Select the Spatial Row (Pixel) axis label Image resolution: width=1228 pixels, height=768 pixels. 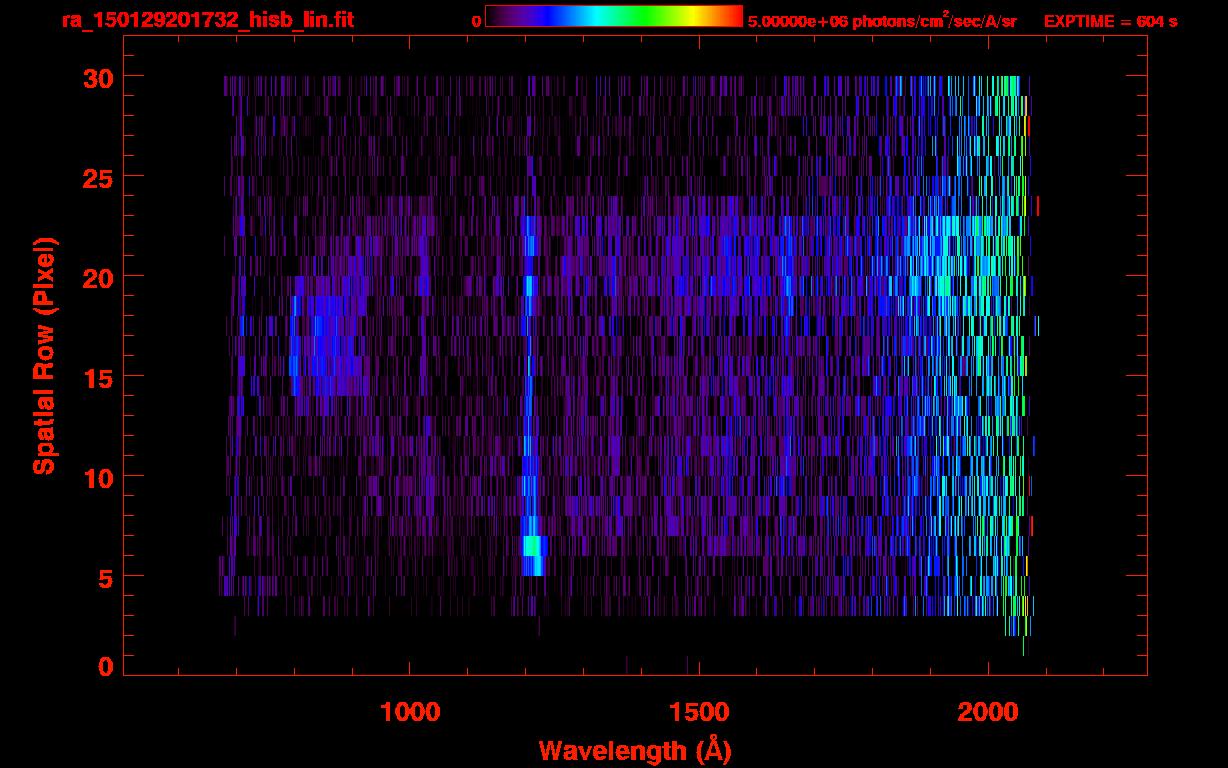[x=44, y=355]
